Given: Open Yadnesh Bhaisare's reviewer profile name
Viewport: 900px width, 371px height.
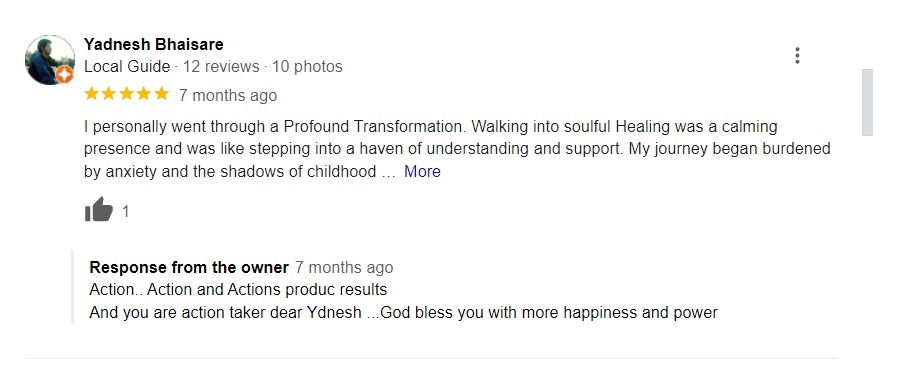Looking at the screenshot, I should click(153, 44).
